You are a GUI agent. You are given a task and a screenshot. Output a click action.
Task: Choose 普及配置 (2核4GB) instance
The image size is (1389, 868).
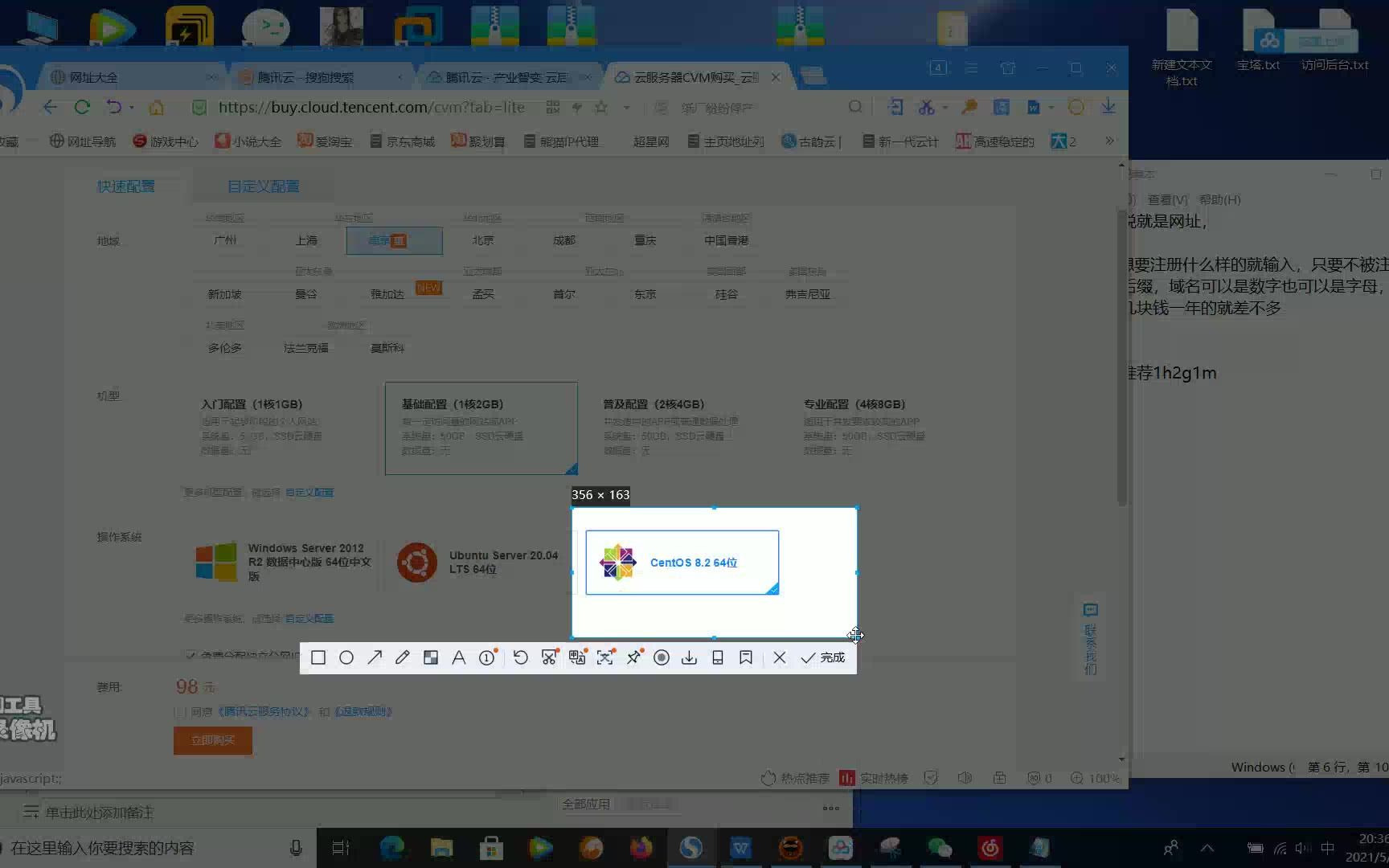coord(682,428)
